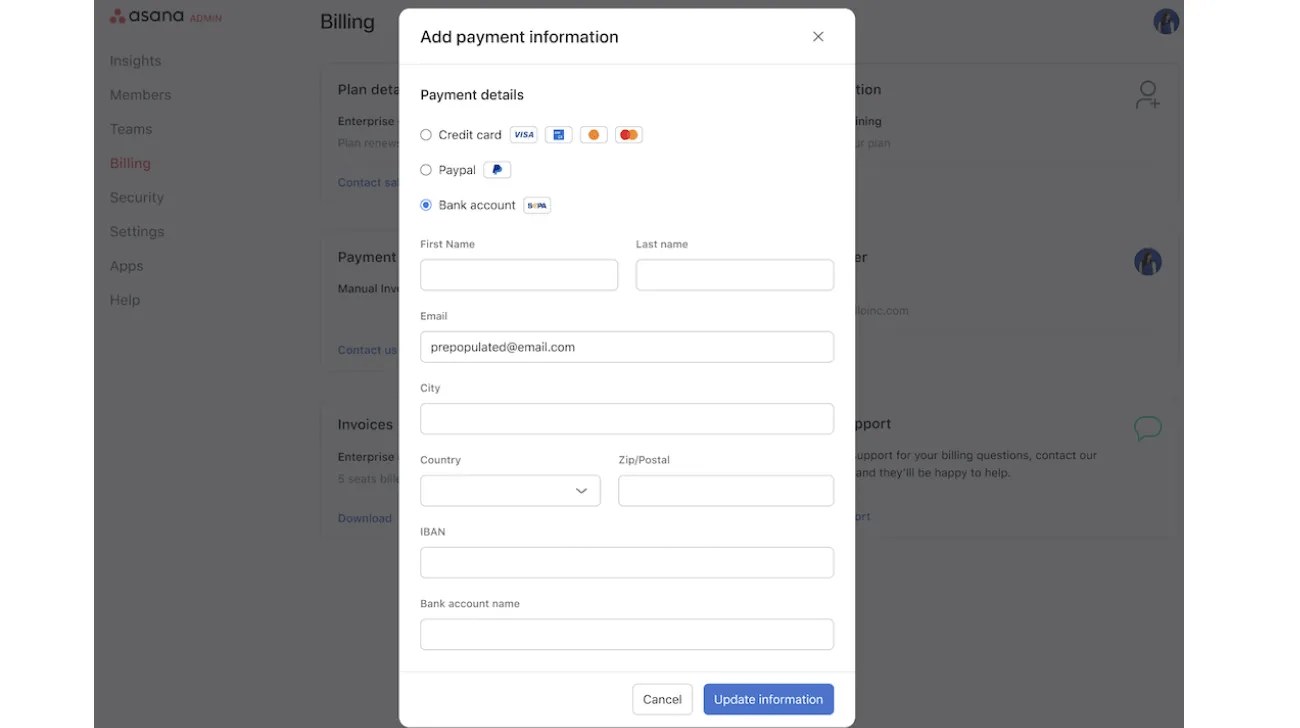Click the Cancel button
Viewport: 1300px width, 728px height.
click(662, 699)
